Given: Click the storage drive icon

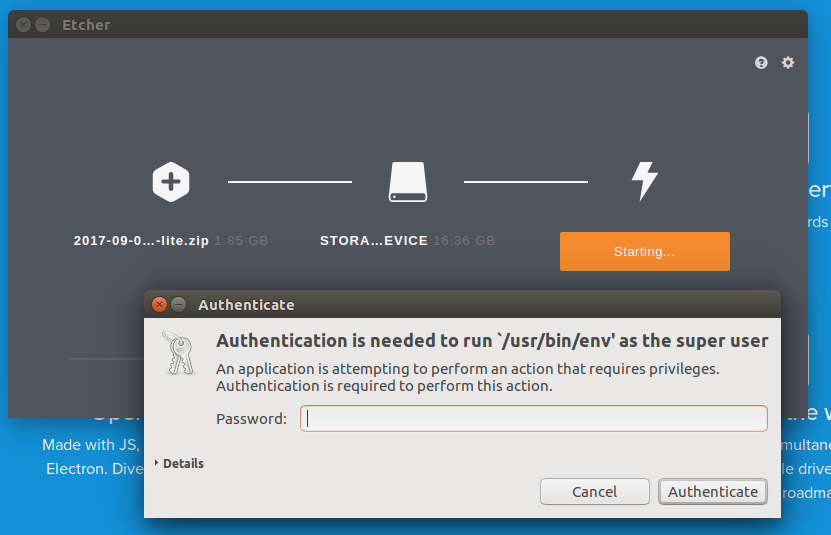Looking at the screenshot, I should pos(407,182).
